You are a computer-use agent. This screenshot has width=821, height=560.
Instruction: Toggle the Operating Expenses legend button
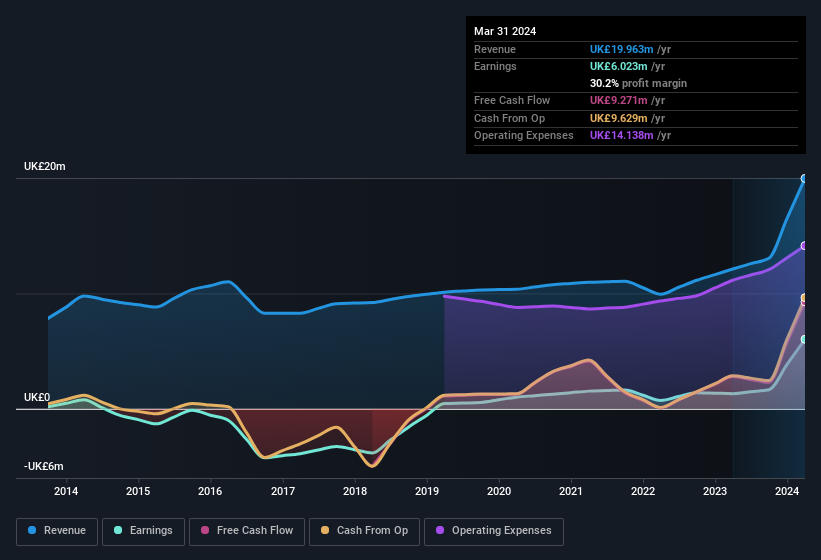[494, 531]
